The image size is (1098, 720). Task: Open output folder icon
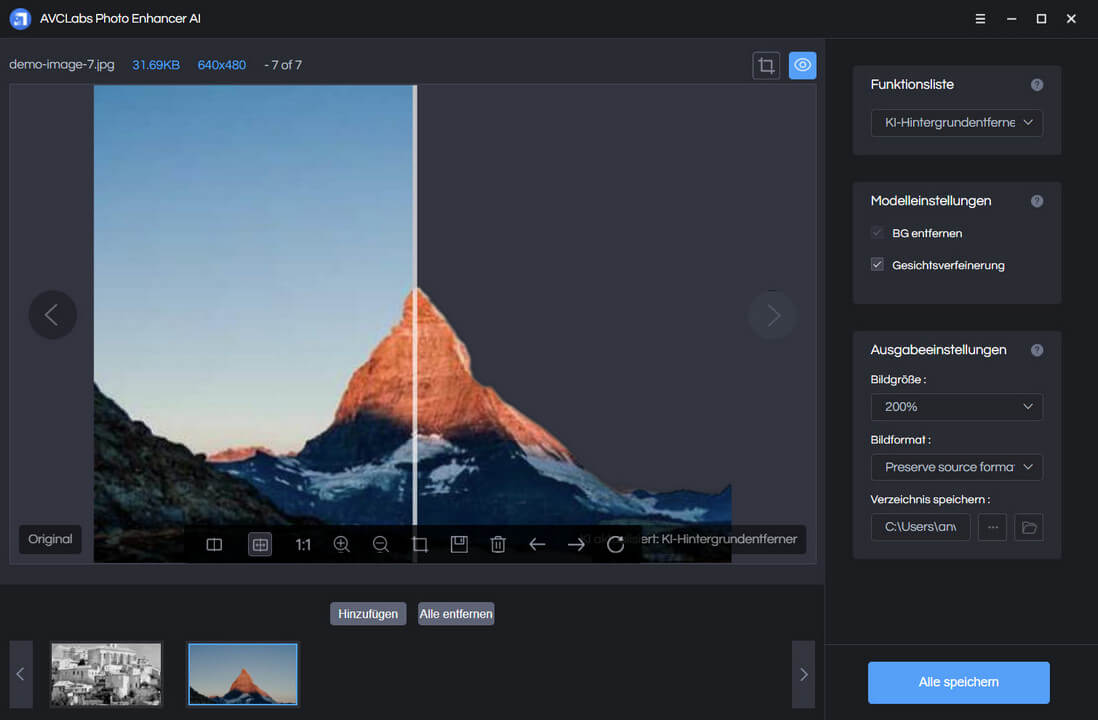pyautogui.click(x=1029, y=527)
